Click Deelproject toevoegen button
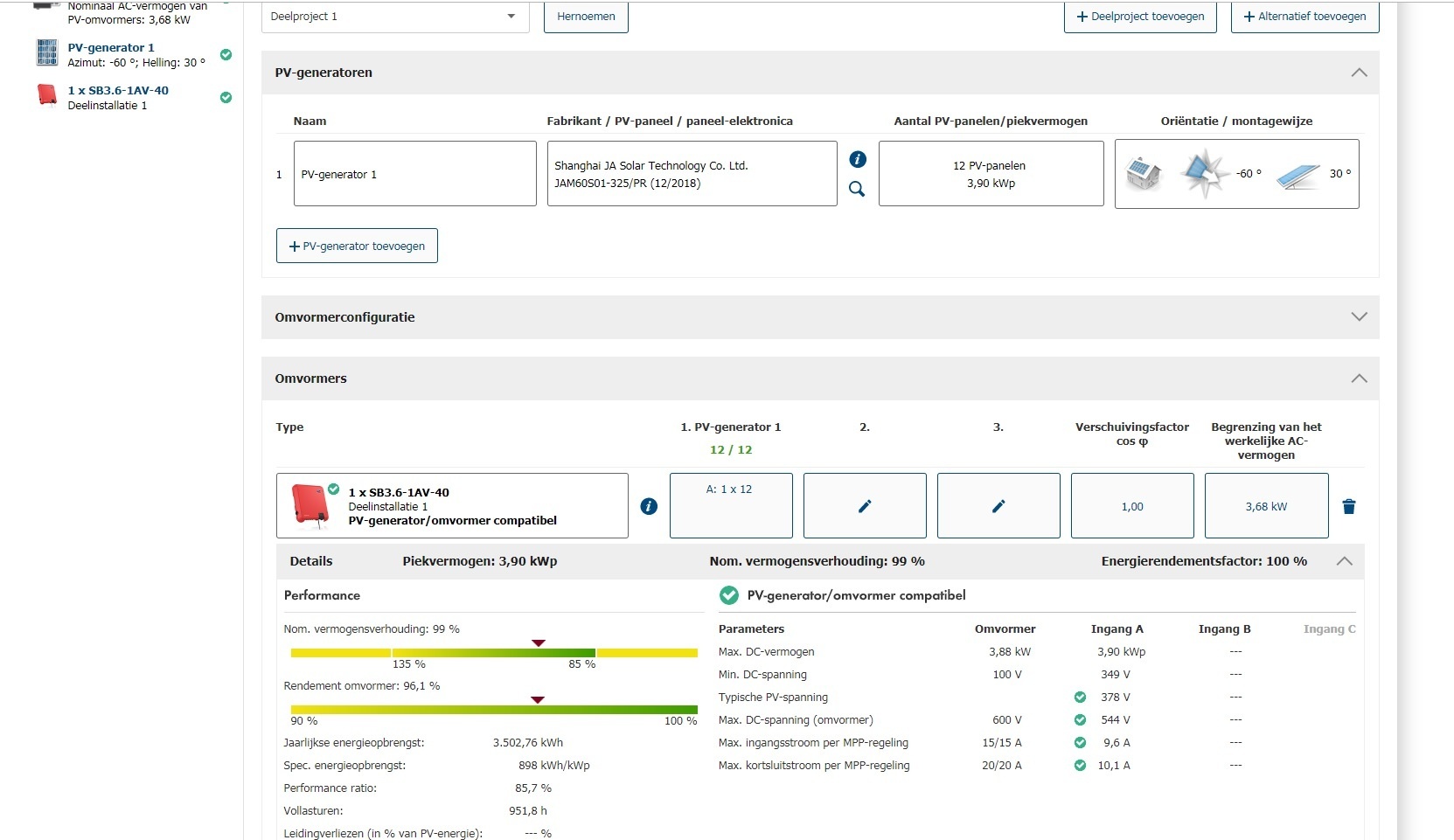The height and width of the screenshot is (840, 1454). tap(1140, 17)
